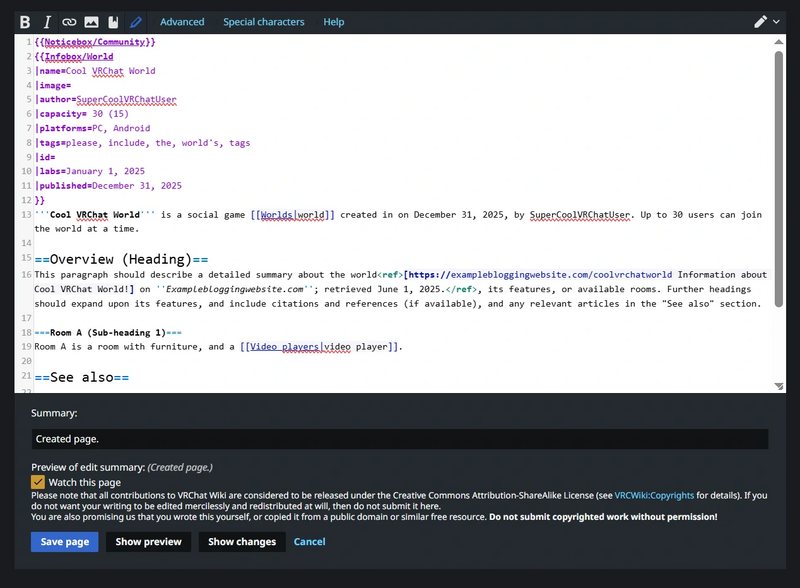This screenshot has height=588, width=800.
Task: Click the Show preview button
Action: 148,542
